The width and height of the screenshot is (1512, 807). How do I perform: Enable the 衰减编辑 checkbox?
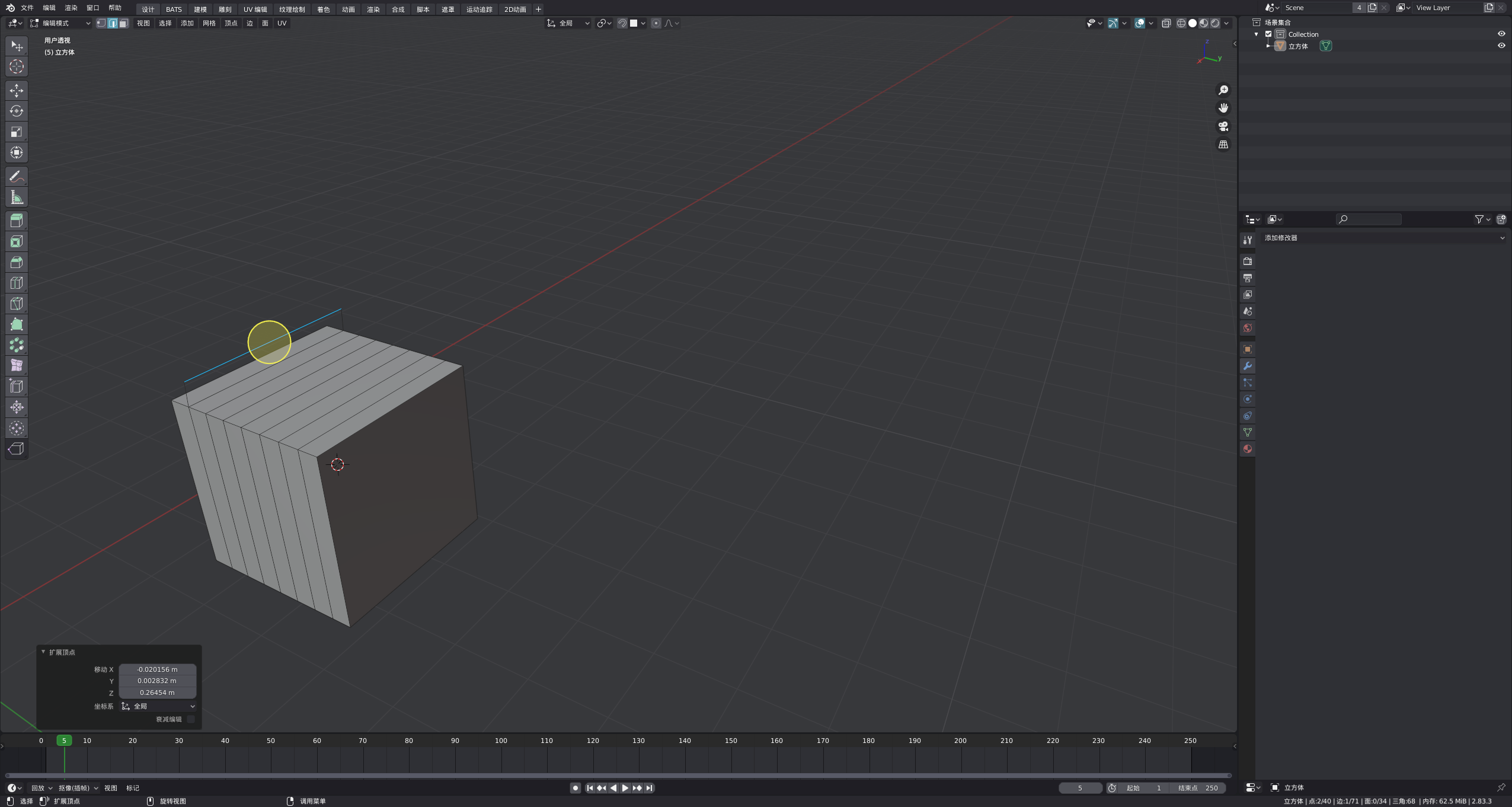click(x=191, y=719)
